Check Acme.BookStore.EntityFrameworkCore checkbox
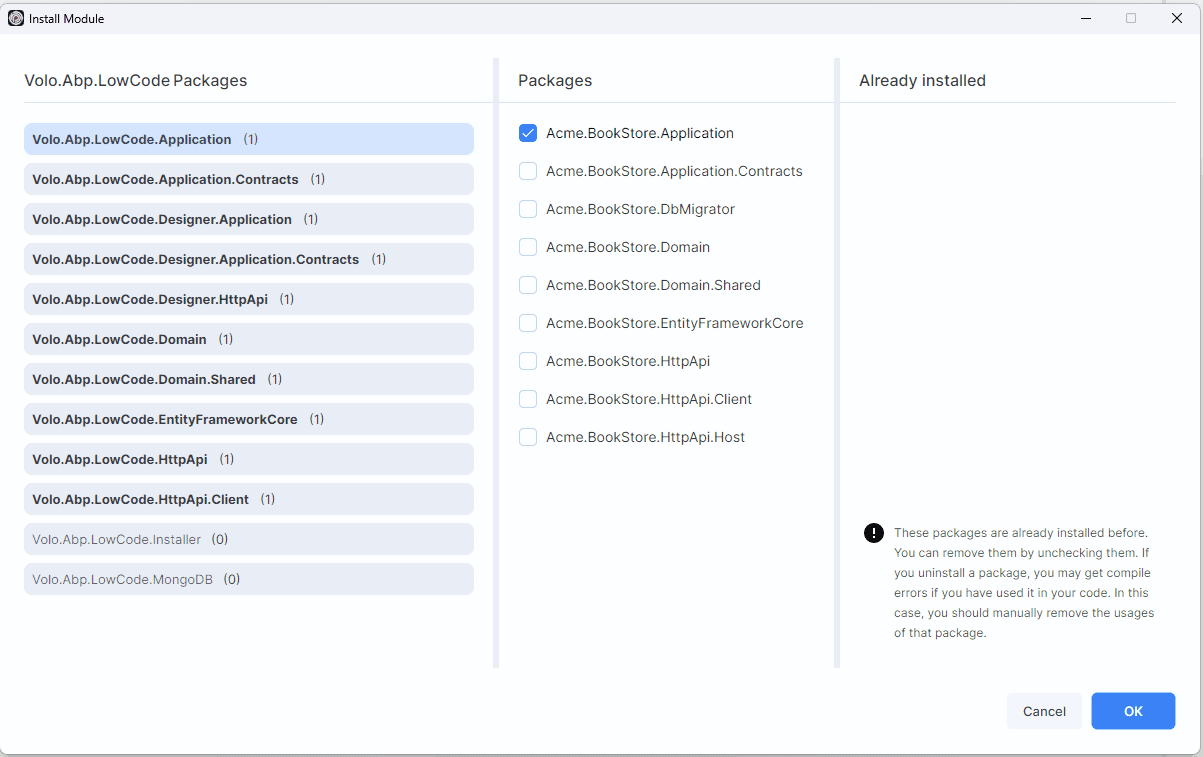Screen dimensions: 1203x757 pyautogui.click(x=528, y=323)
